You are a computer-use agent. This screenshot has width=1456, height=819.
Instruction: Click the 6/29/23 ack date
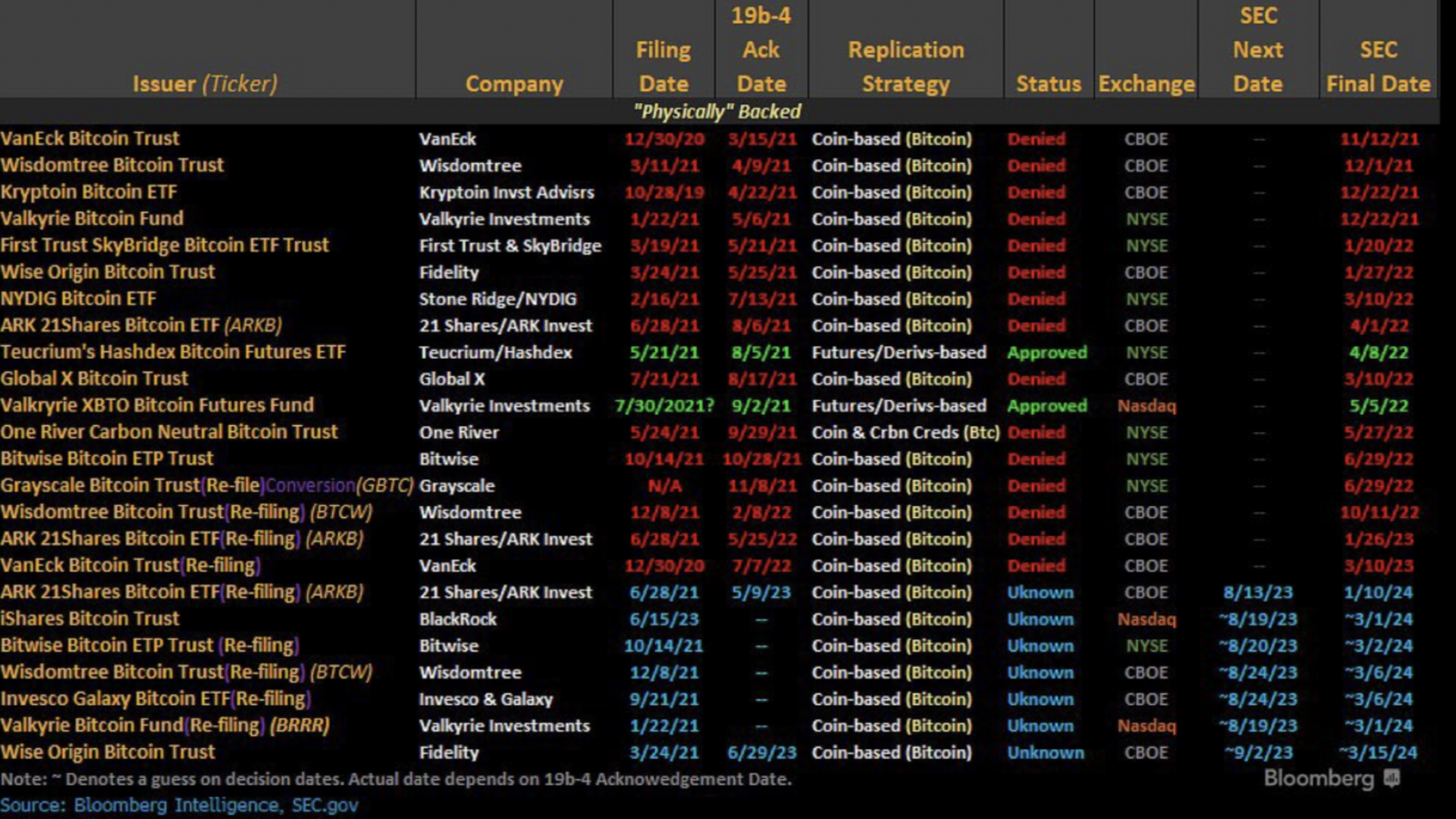(x=762, y=753)
